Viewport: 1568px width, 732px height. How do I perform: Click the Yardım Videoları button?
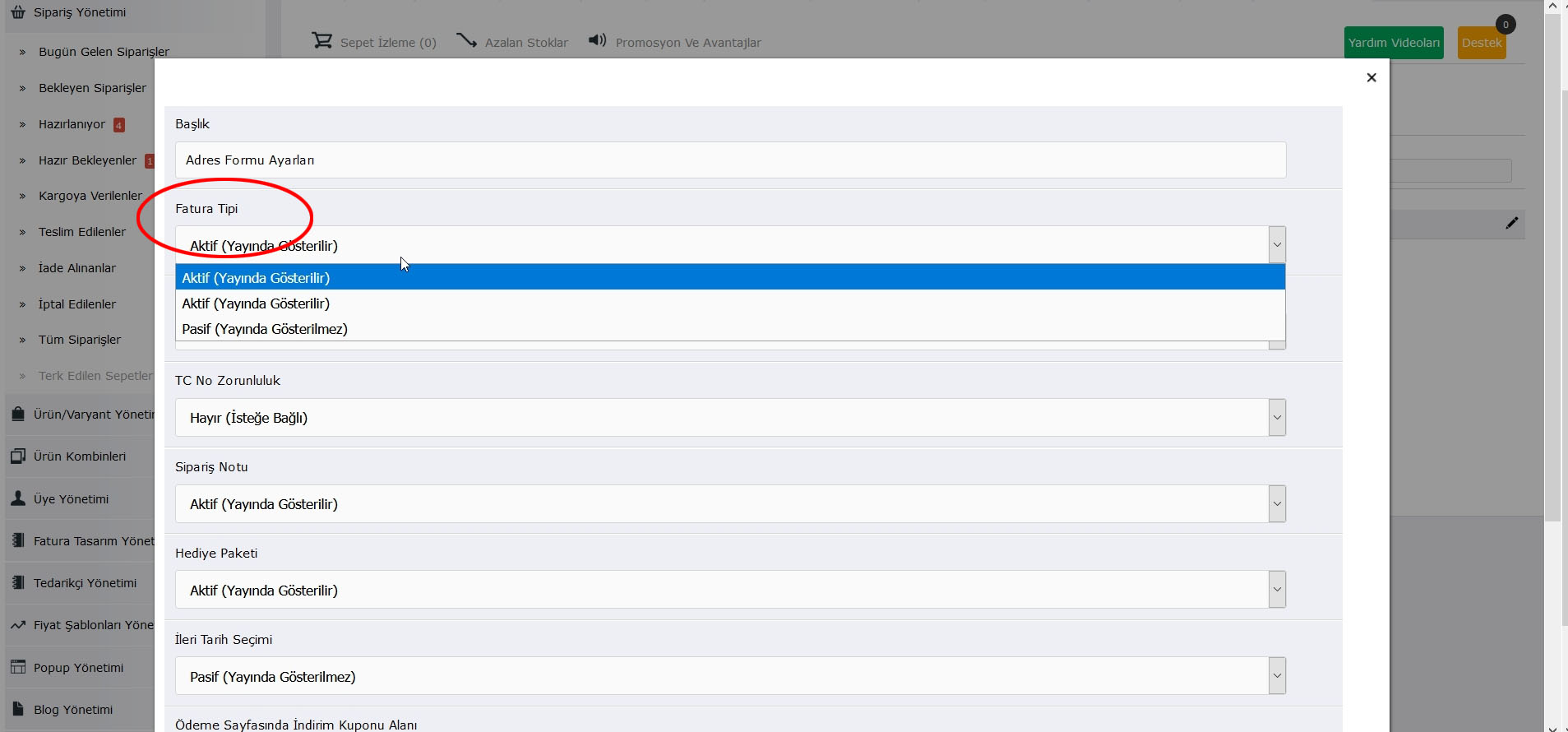(x=1394, y=43)
